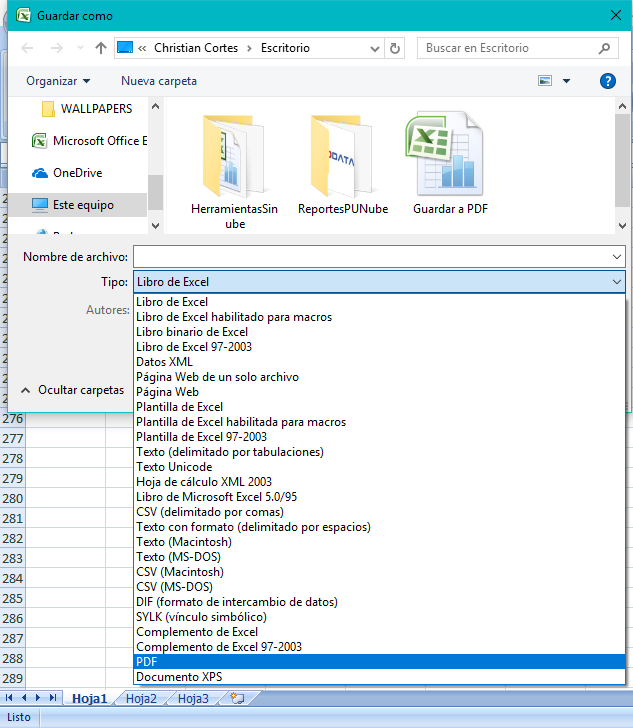
Task: Choose Página Web de un solo archivo
Action: (379, 377)
